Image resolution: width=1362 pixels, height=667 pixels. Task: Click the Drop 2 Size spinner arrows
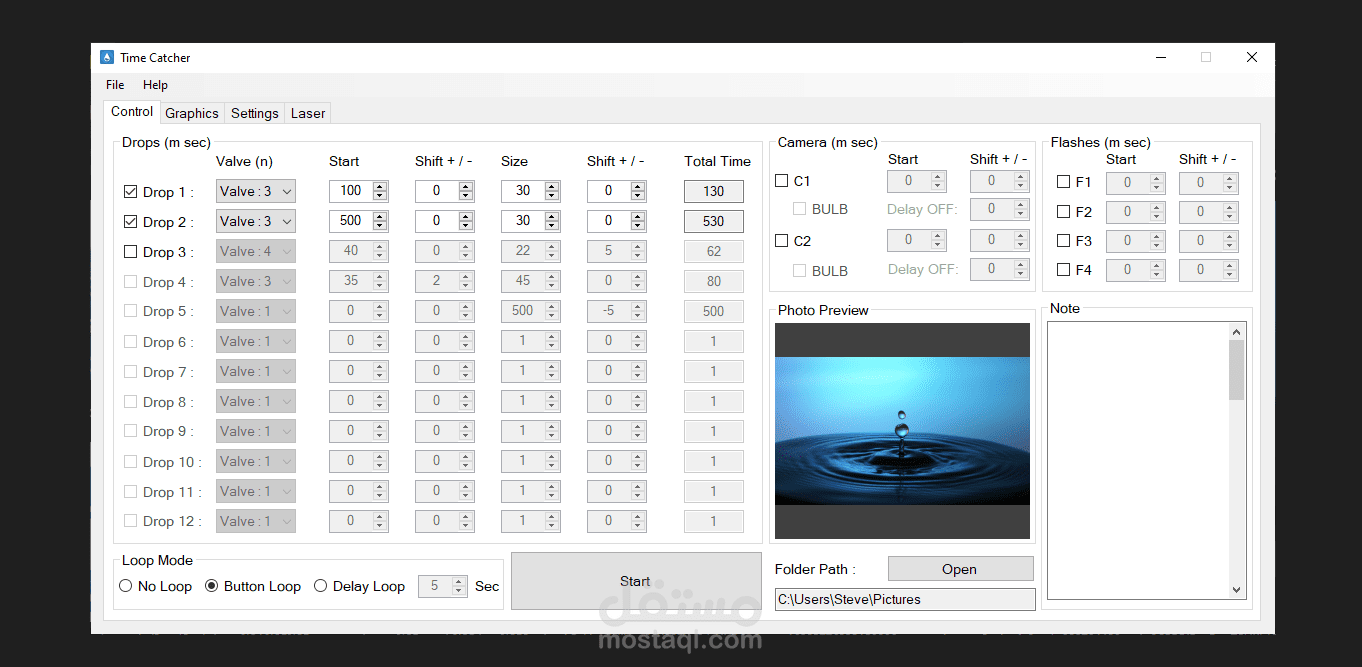coord(552,221)
